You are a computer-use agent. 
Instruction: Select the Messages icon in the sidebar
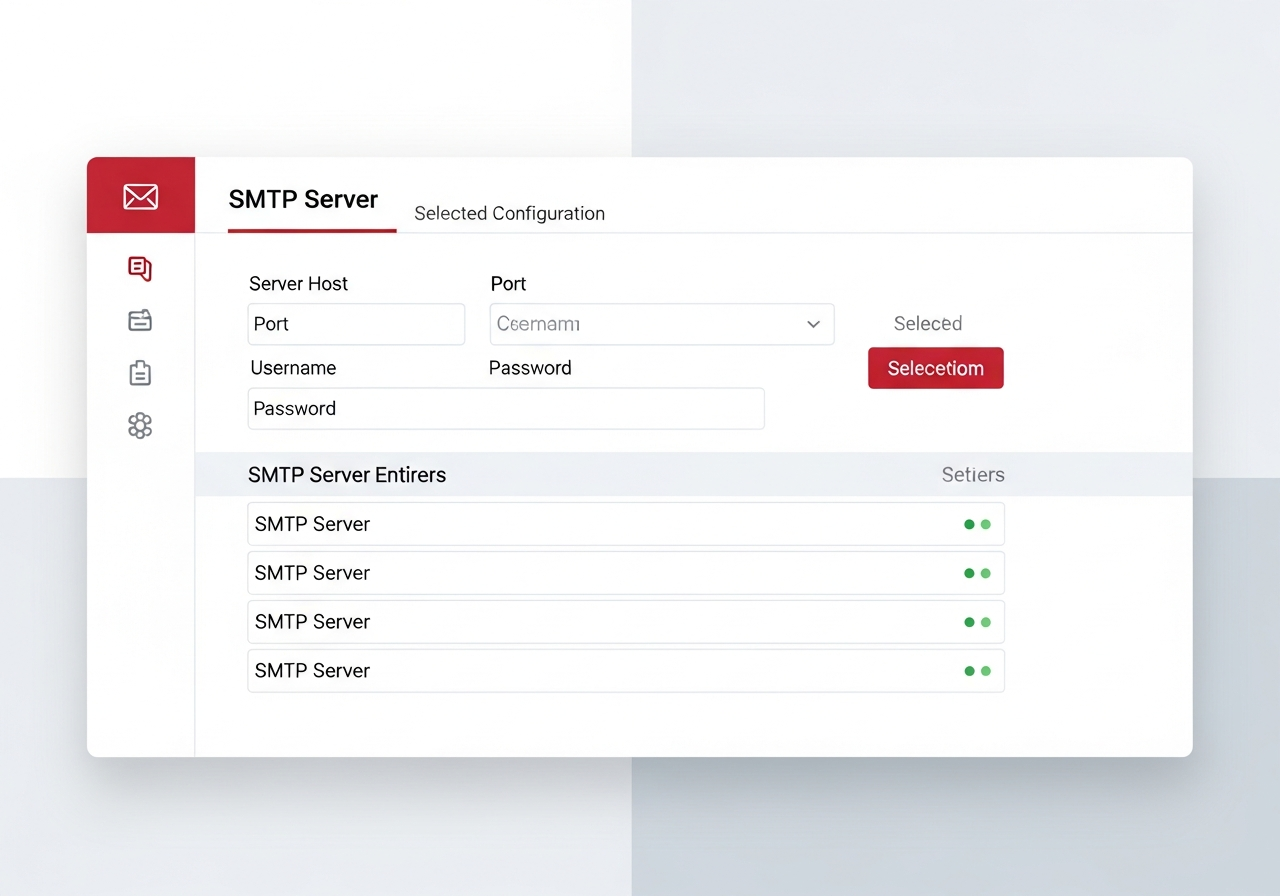pyautogui.click(x=140, y=269)
